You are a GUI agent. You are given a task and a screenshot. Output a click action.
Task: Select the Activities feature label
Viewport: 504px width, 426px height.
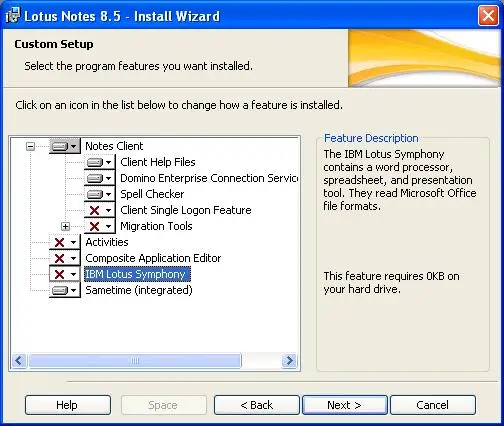click(107, 242)
